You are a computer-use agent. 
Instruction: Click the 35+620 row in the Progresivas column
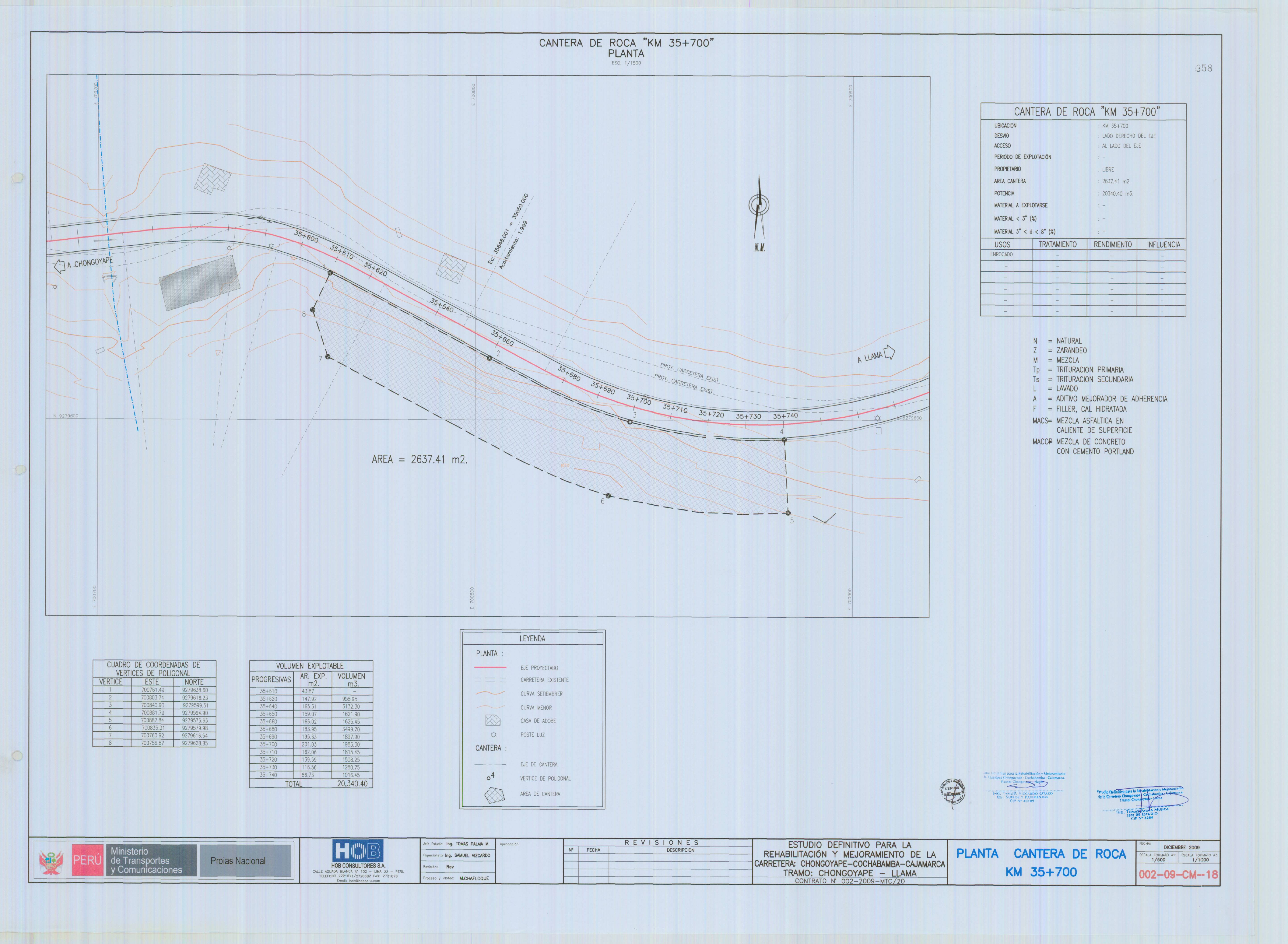(268, 699)
